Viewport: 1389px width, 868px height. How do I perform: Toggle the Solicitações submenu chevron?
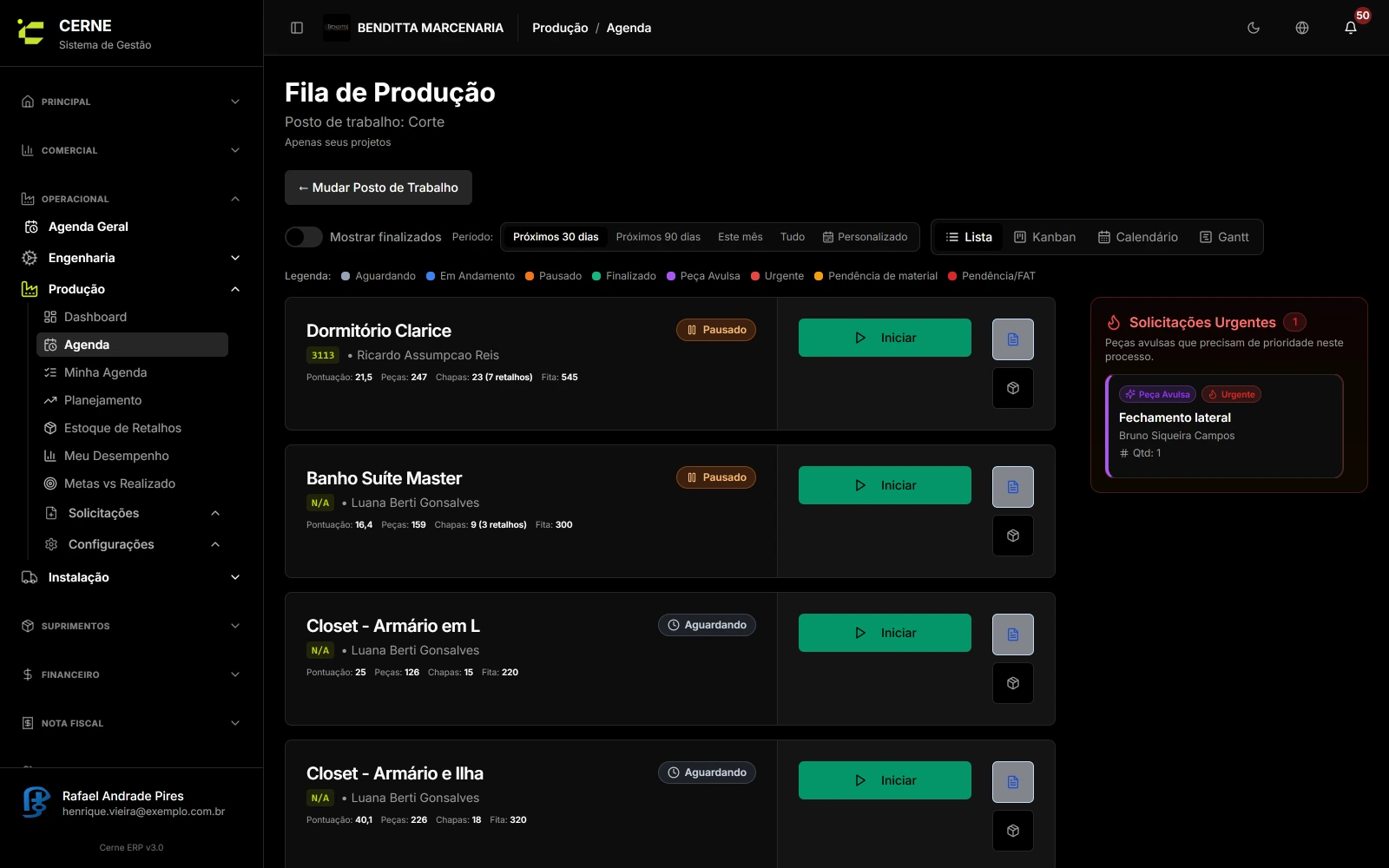click(x=215, y=513)
